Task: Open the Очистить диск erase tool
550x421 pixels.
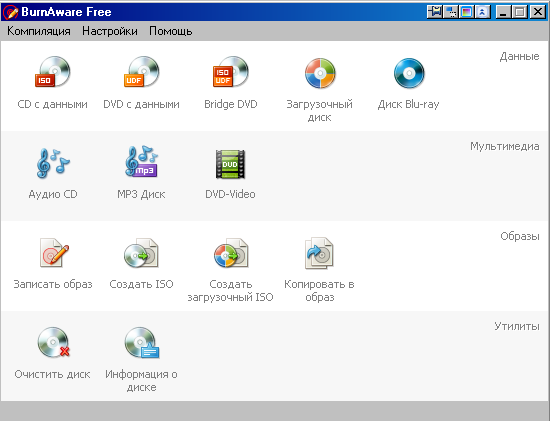Action: click(x=53, y=353)
